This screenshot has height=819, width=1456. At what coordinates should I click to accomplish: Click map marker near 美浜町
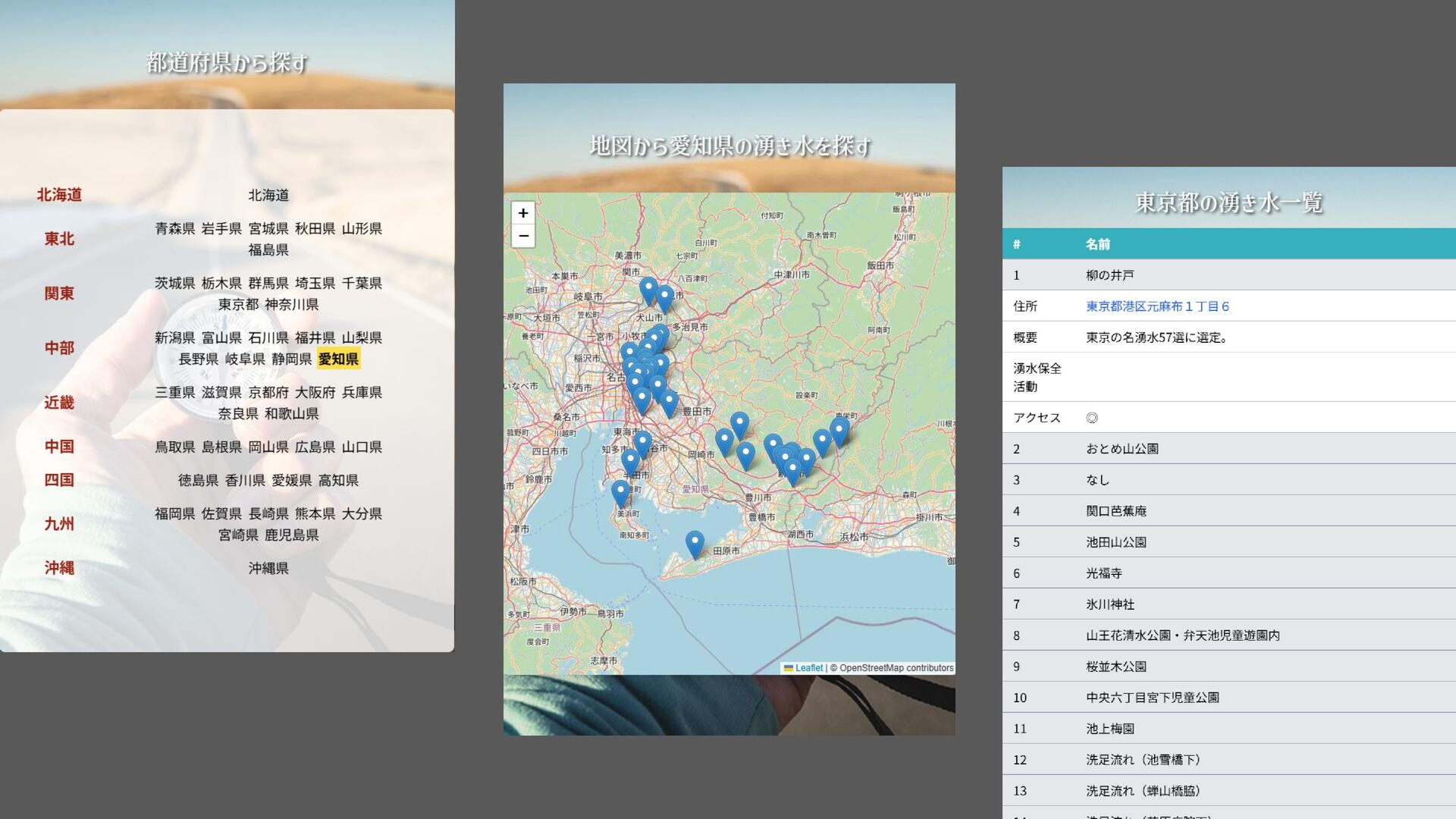click(x=620, y=492)
